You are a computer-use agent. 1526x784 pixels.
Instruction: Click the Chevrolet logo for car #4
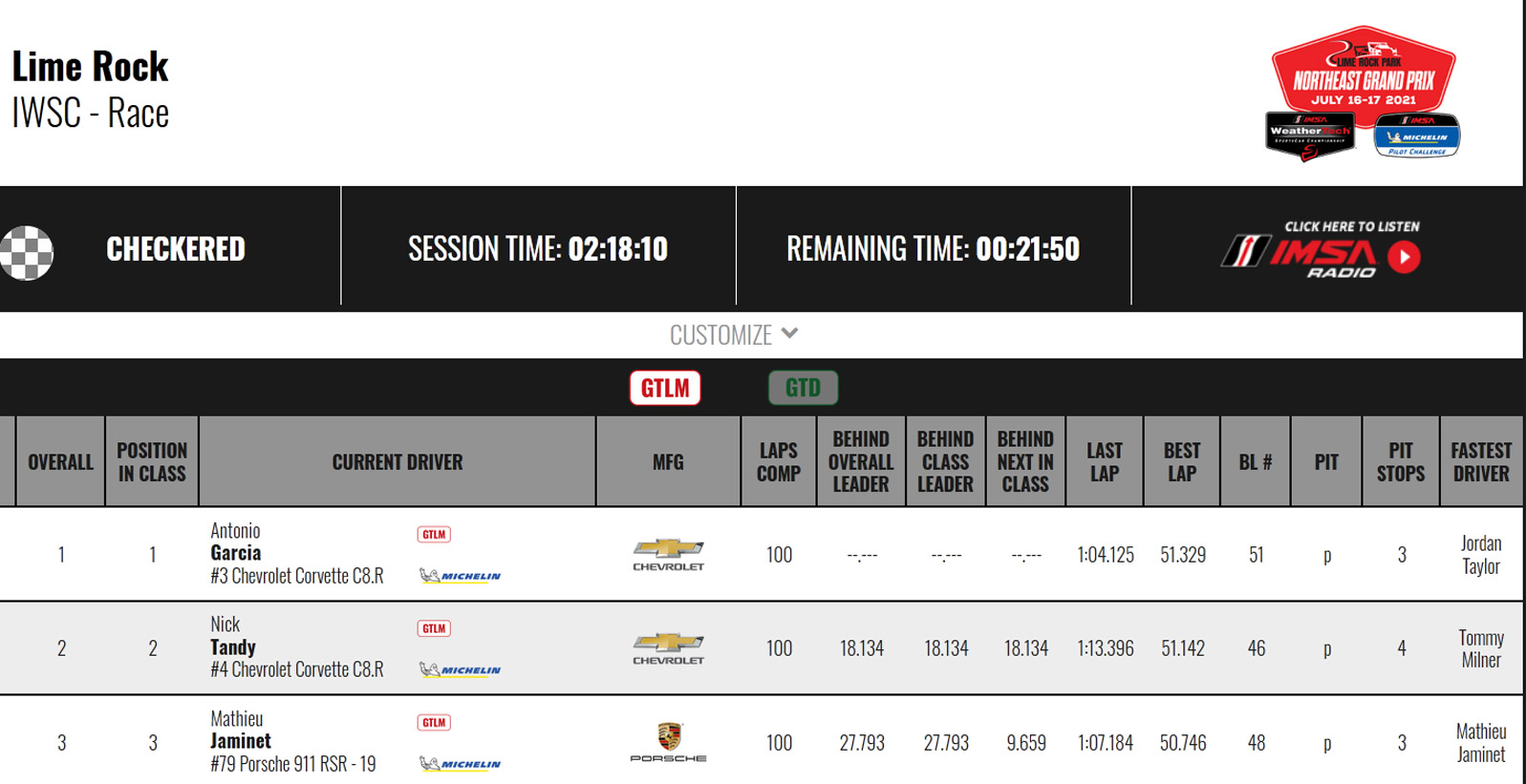pos(668,647)
